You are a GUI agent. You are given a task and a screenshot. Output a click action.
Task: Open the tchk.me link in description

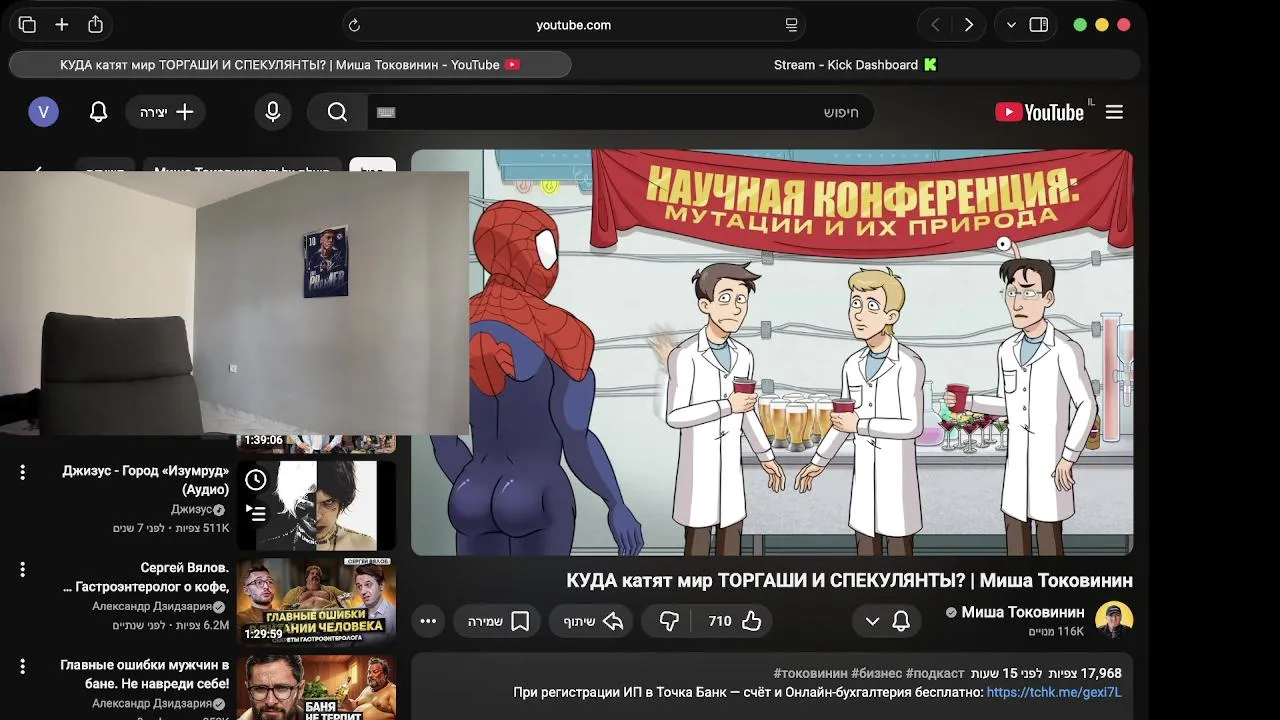[1054, 692]
